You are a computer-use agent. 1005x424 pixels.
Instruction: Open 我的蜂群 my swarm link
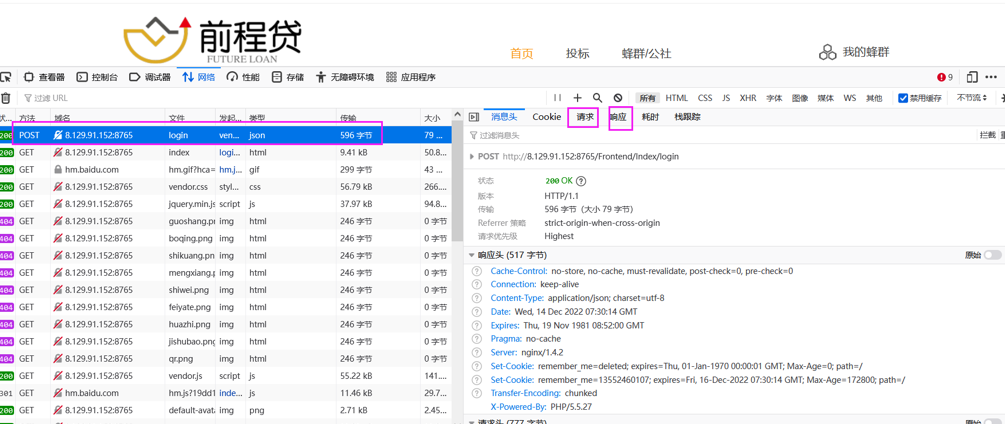(856, 52)
